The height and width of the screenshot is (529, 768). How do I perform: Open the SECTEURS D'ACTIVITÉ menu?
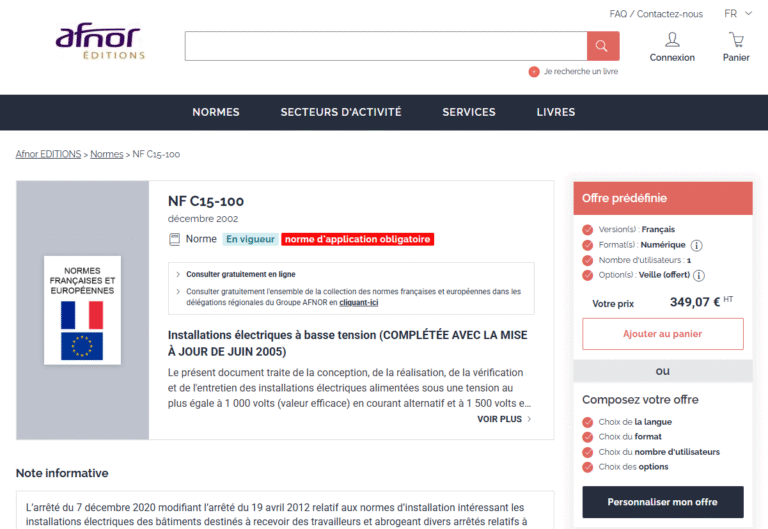pos(341,112)
